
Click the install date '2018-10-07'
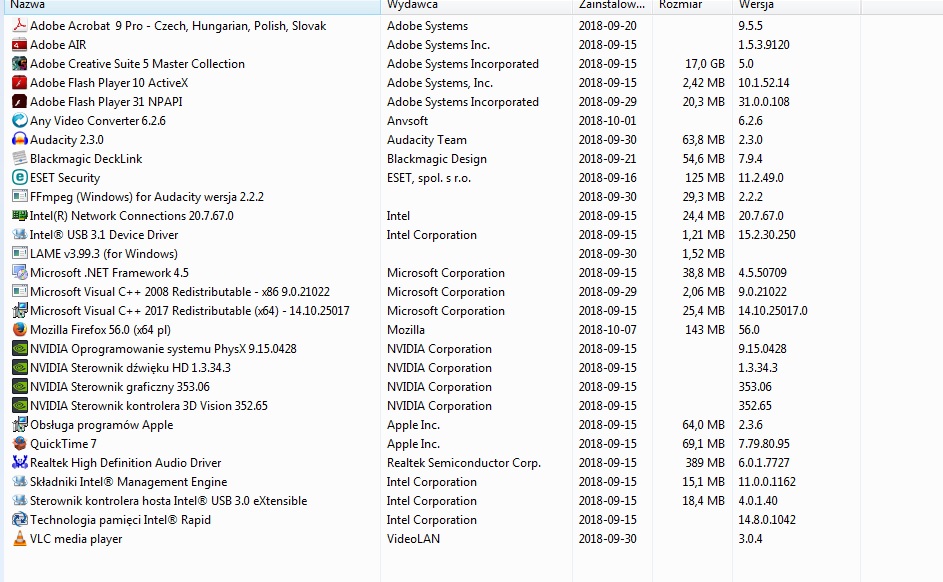(x=607, y=329)
